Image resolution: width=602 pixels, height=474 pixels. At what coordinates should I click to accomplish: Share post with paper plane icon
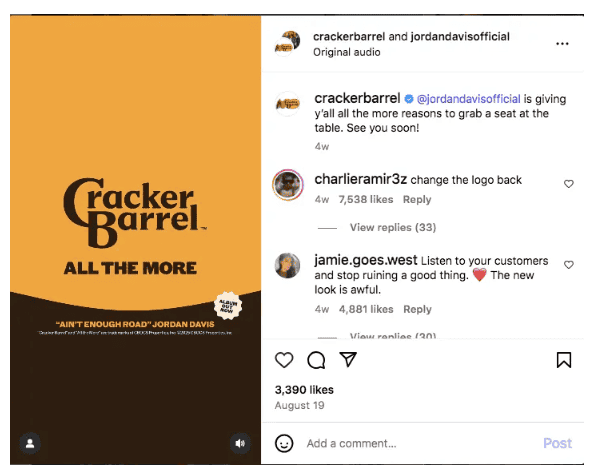click(348, 359)
